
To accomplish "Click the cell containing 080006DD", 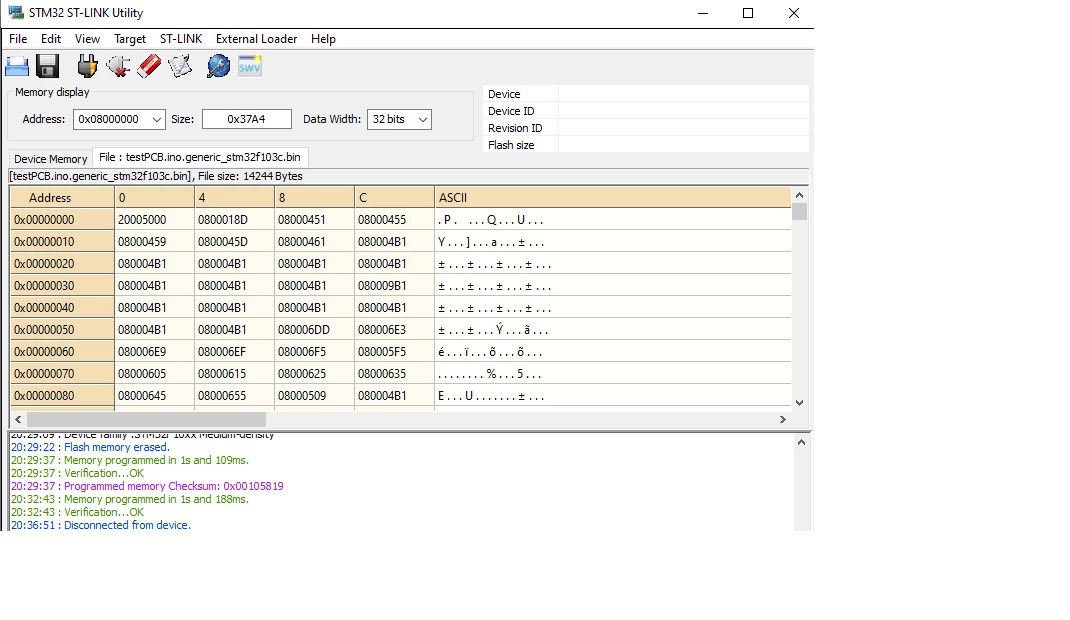I will [x=315, y=329].
